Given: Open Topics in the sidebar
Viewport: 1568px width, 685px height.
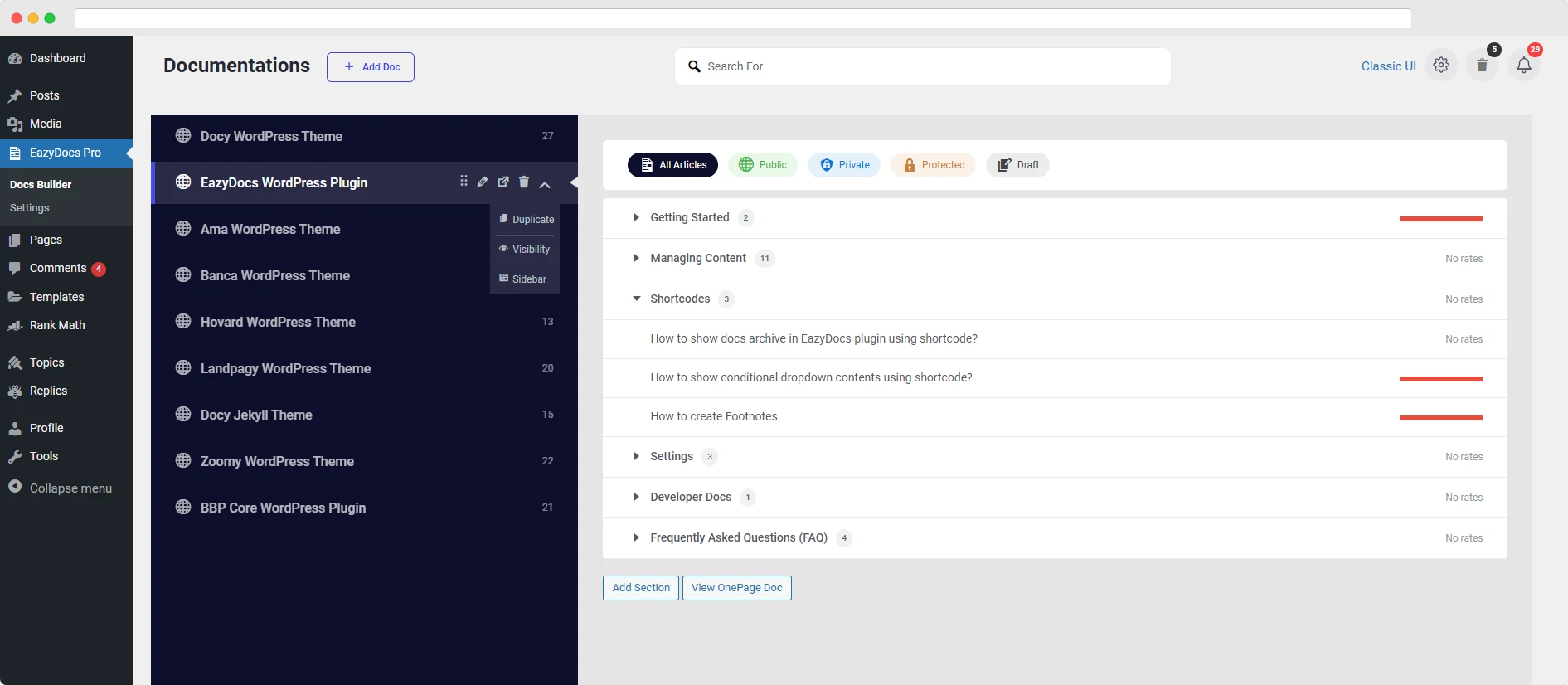Looking at the screenshot, I should coord(66,362).
